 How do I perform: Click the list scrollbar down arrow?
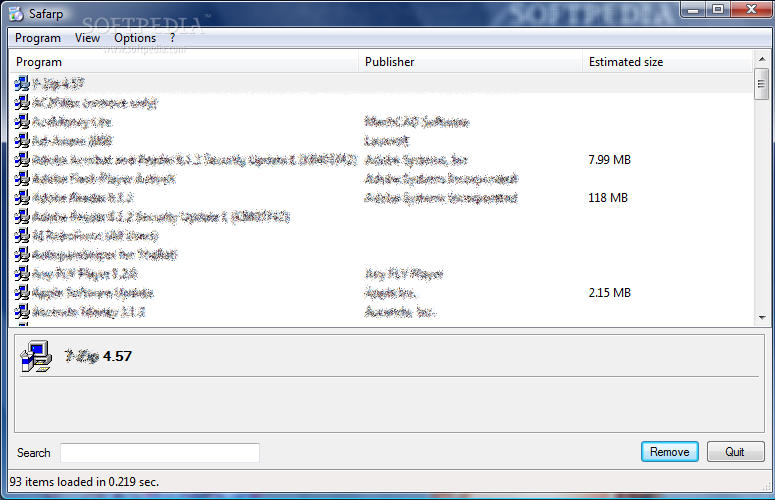coord(762,317)
